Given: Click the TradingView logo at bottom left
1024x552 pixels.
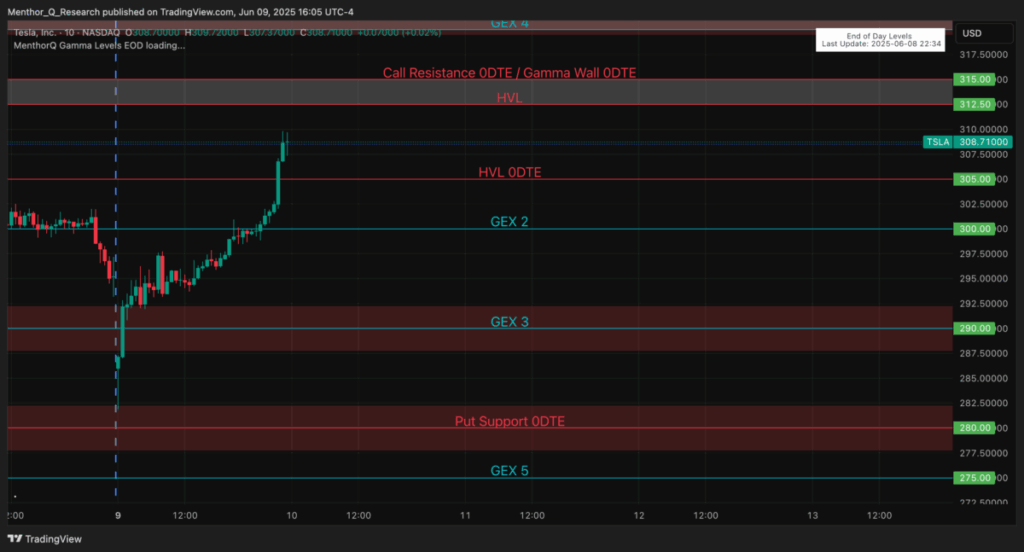Looking at the screenshot, I should (44, 539).
